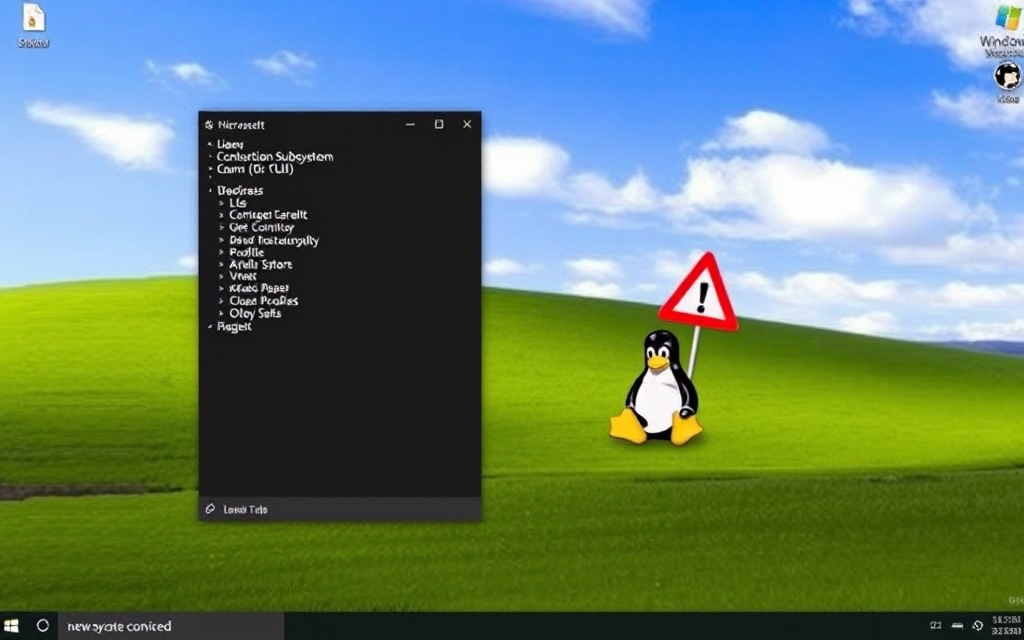Select the tree row starting with "Gee"
The image size is (1024, 640).
(262, 228)
